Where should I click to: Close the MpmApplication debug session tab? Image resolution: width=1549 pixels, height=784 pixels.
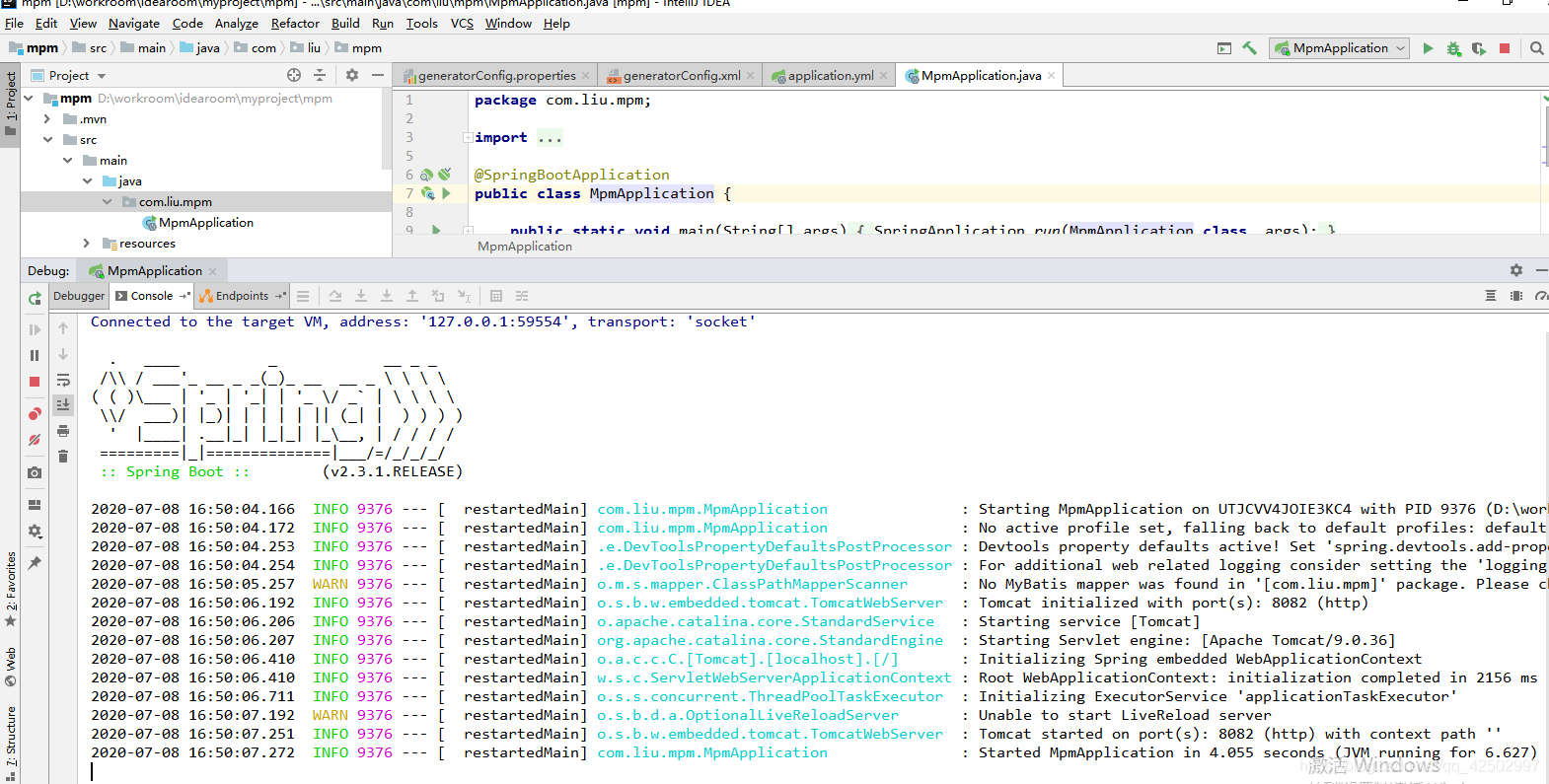pos(212,271)
